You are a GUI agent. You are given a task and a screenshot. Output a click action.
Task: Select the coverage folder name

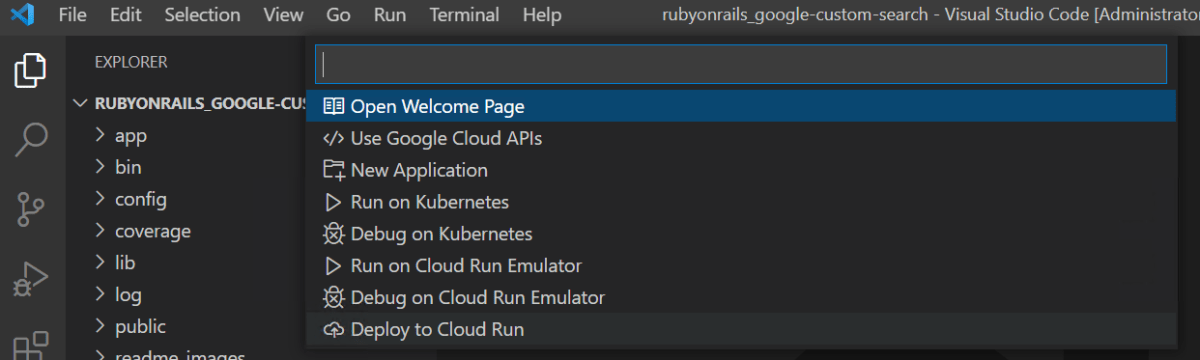[152, 231]
